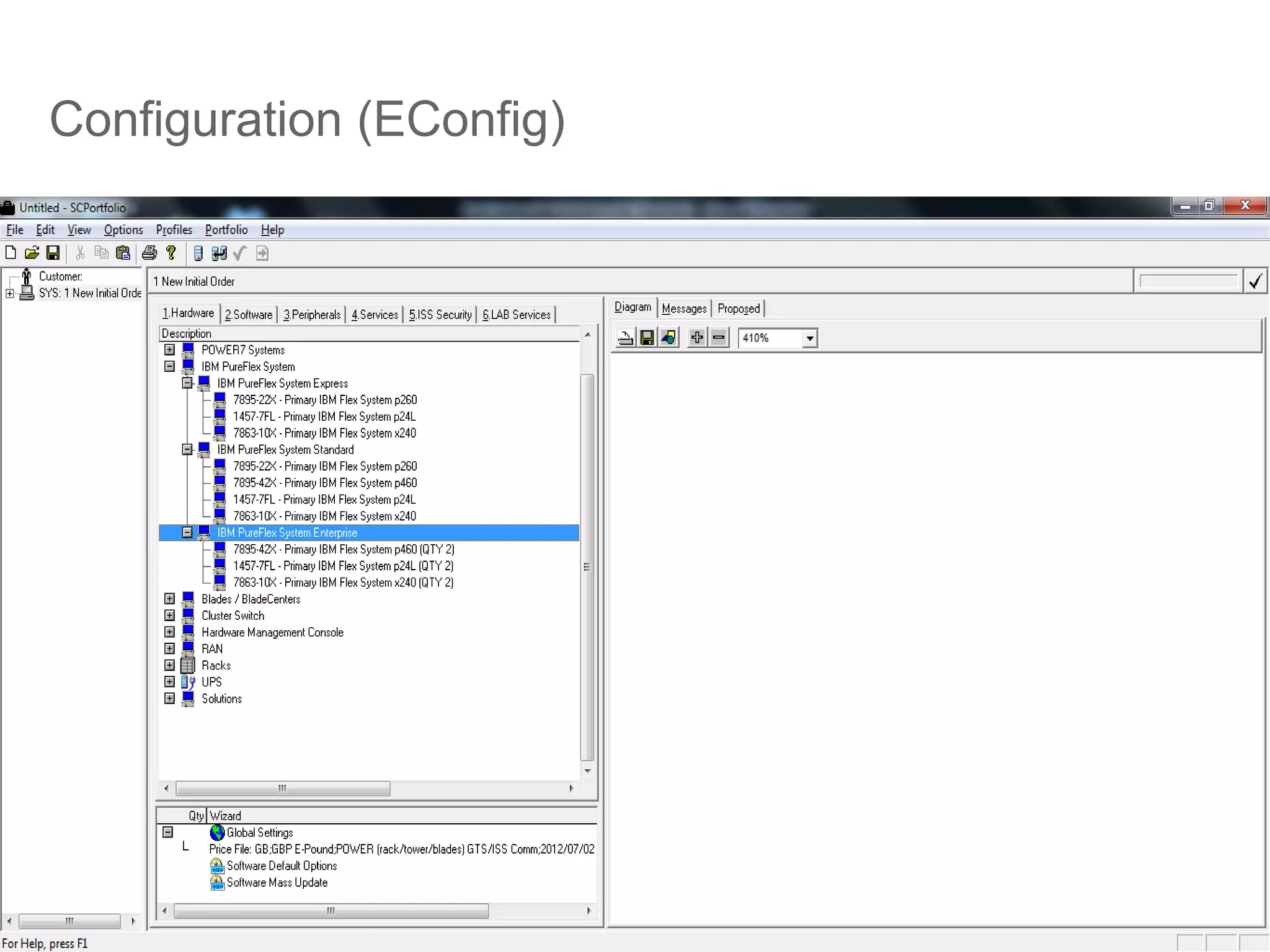Screen dimensions: 1270x952
Task: Open the View menu
Action: coord(79,230)
